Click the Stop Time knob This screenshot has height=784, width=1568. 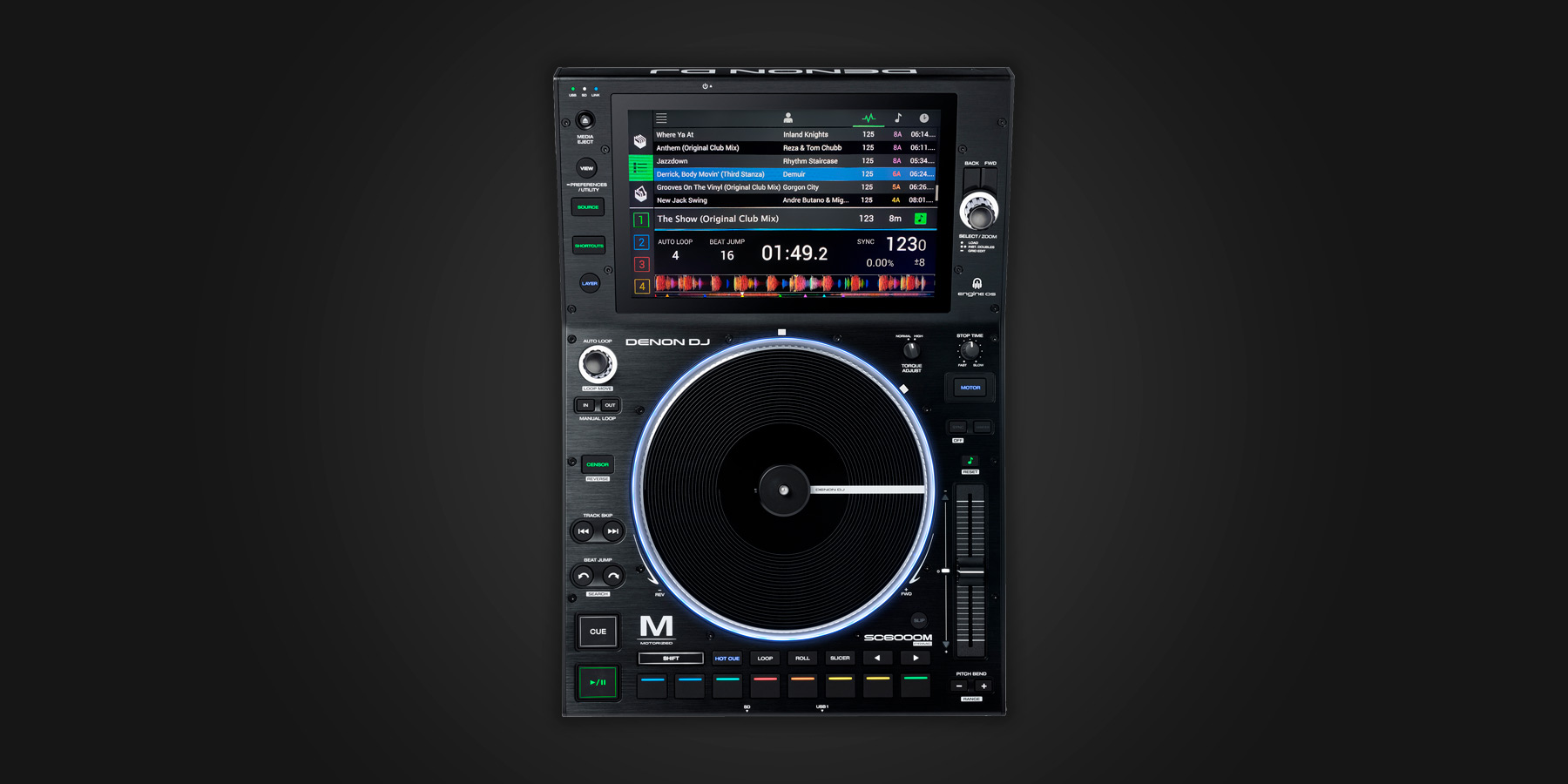pos(970,350)
